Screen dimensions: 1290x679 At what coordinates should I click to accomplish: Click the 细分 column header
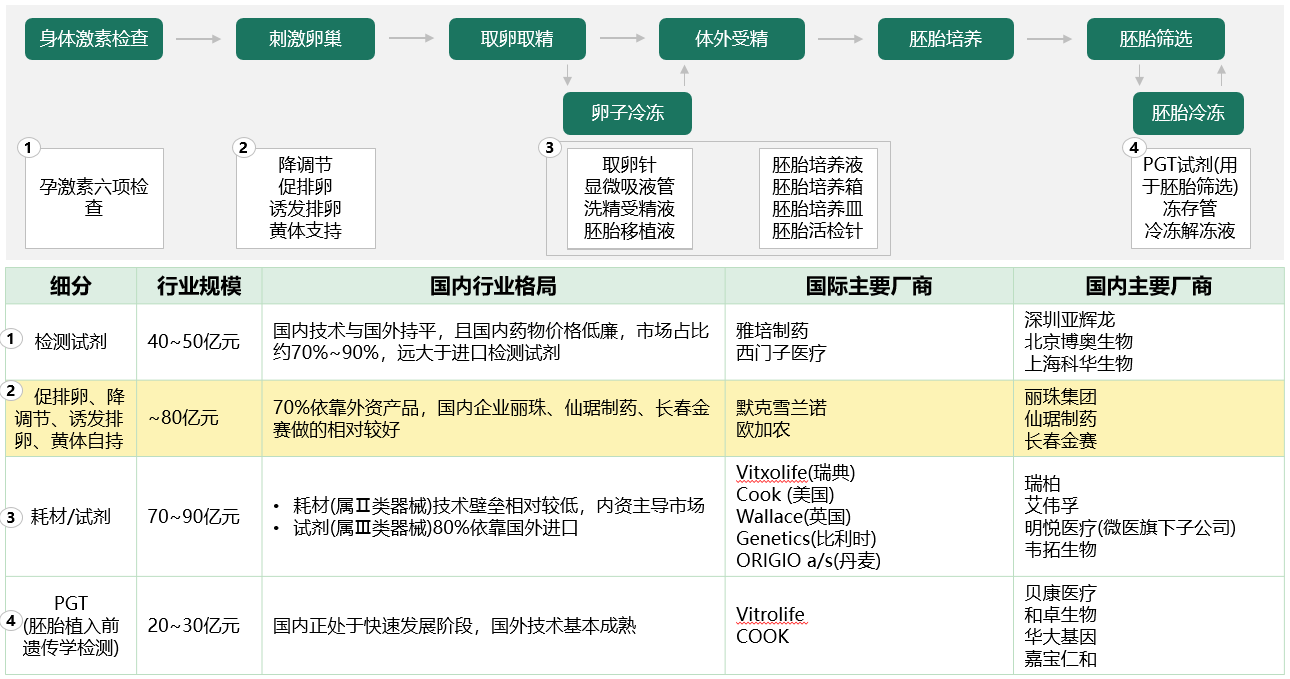(71, 286)
